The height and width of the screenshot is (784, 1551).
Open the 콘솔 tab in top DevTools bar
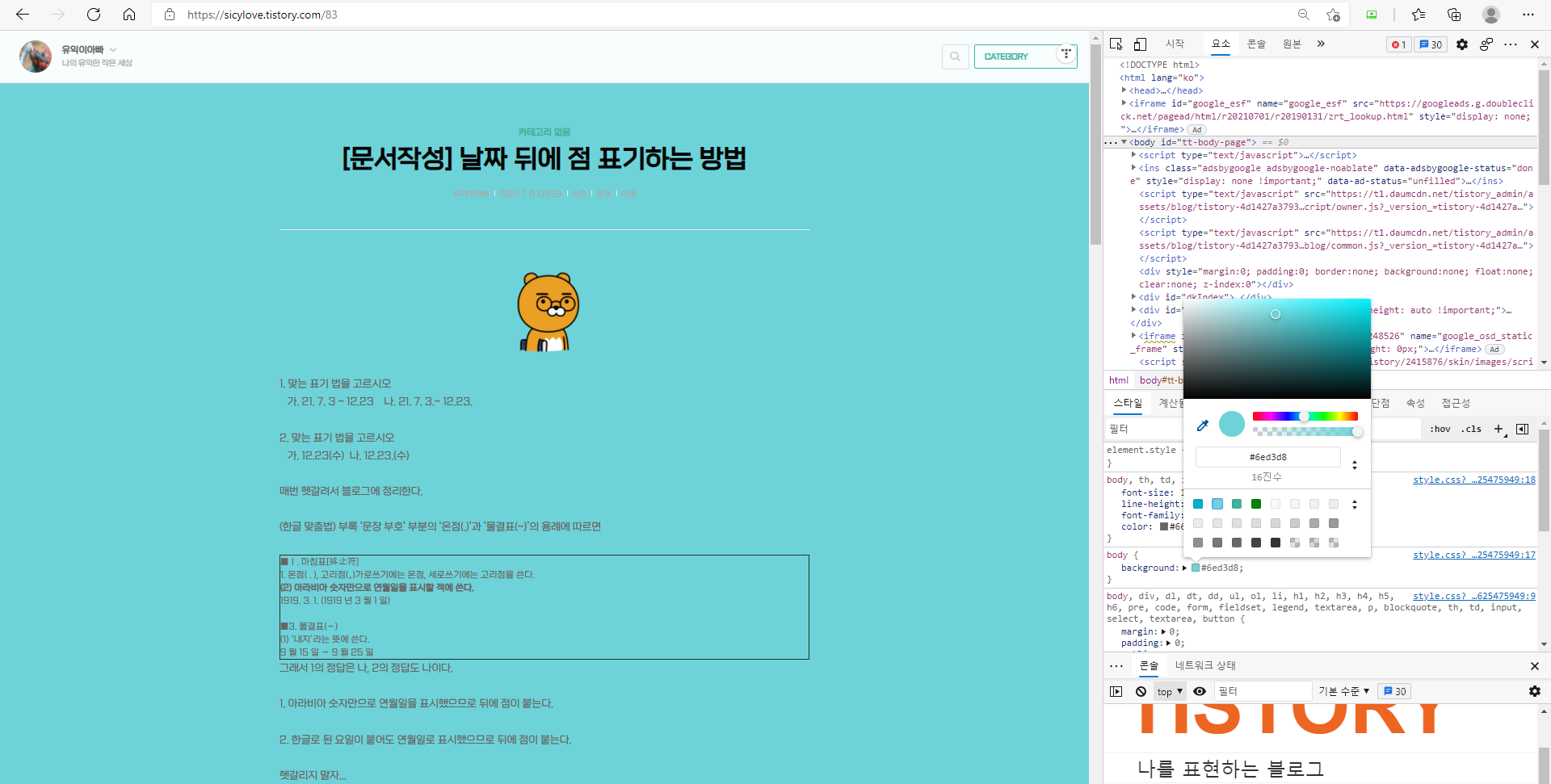(x=1256, y=44)
